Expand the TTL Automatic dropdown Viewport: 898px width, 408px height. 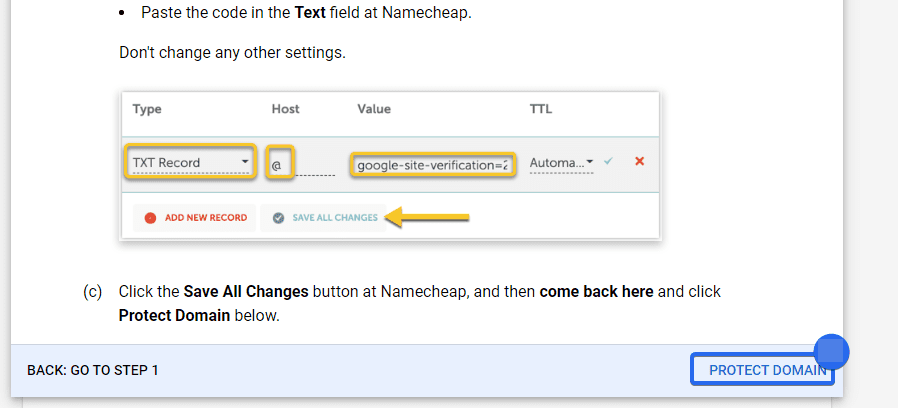[561, 162]
